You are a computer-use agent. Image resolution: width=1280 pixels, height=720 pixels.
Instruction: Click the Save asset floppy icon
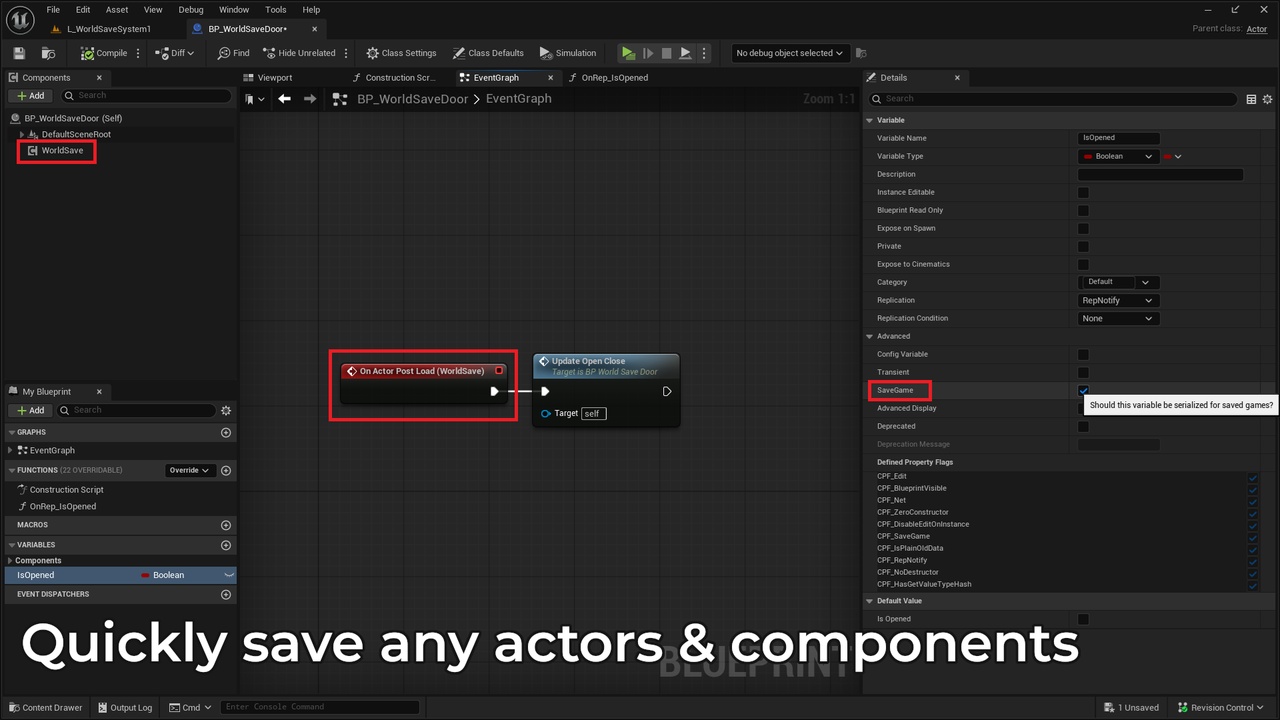pos(19,53)
